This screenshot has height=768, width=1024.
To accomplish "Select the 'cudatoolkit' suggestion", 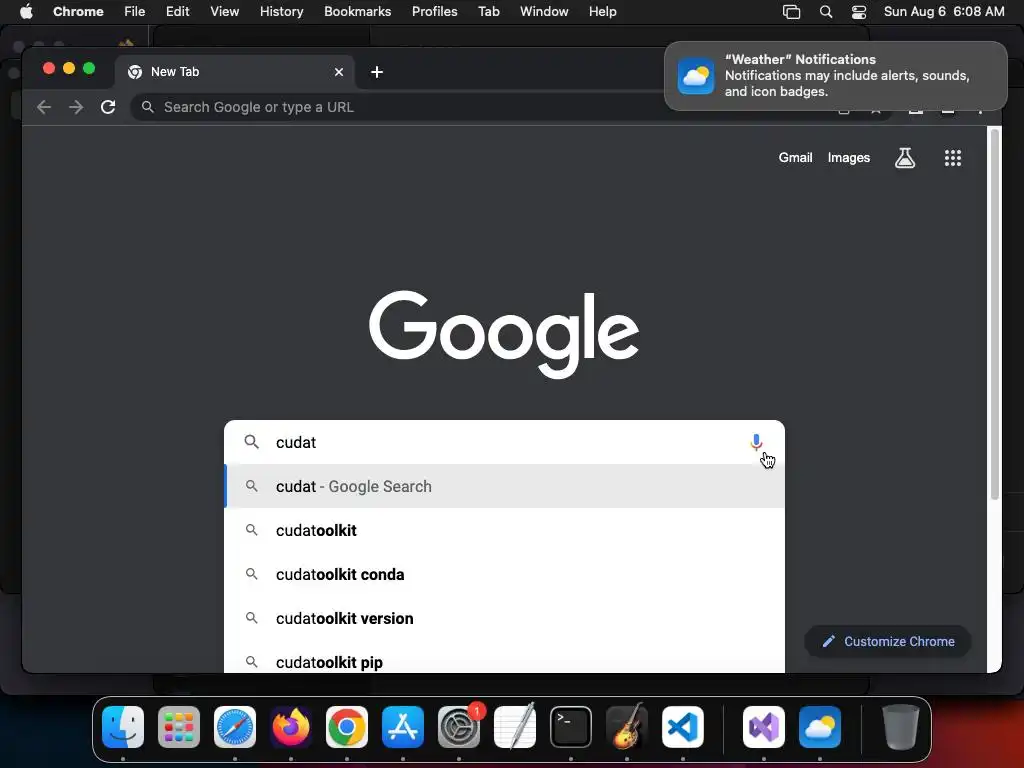I will pyautogui.click(x=504, y=530).
